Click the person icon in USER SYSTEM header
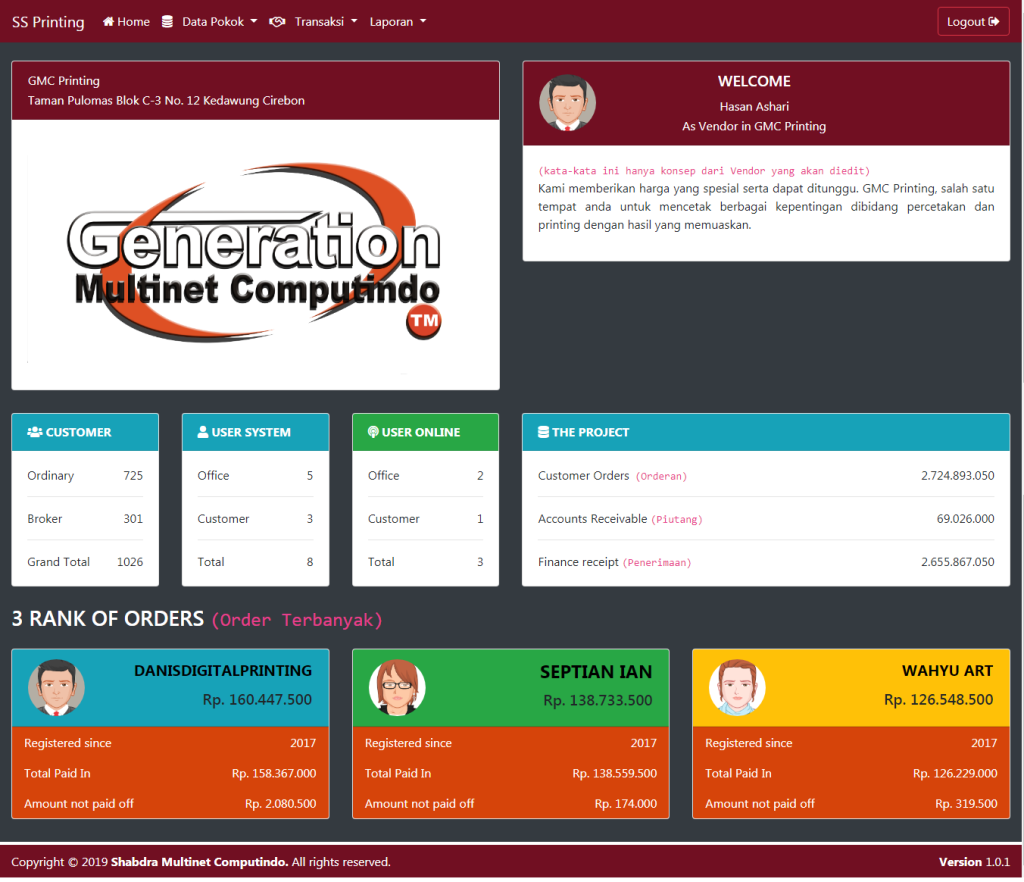1024x882 pixels. (x=202, y=432)
